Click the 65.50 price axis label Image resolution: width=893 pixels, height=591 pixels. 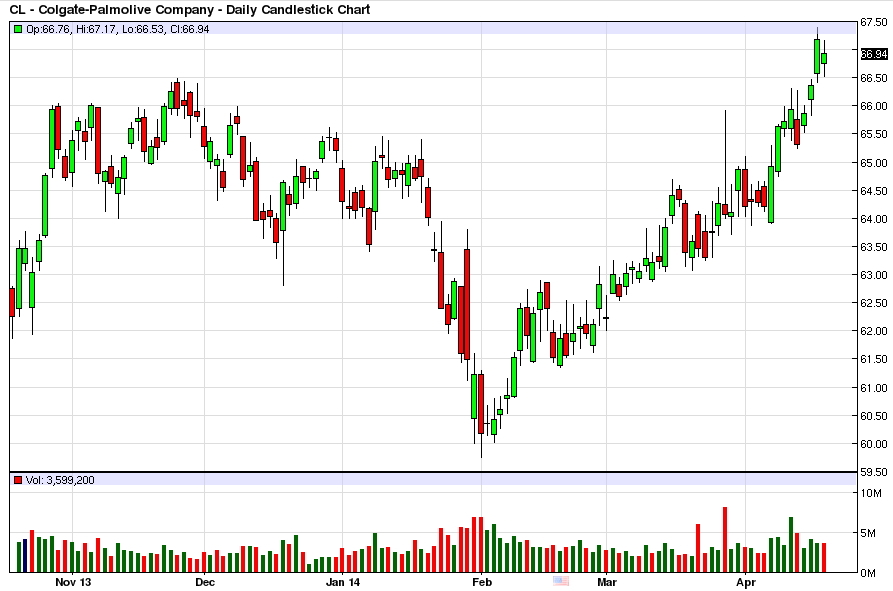tap(874, 134)
